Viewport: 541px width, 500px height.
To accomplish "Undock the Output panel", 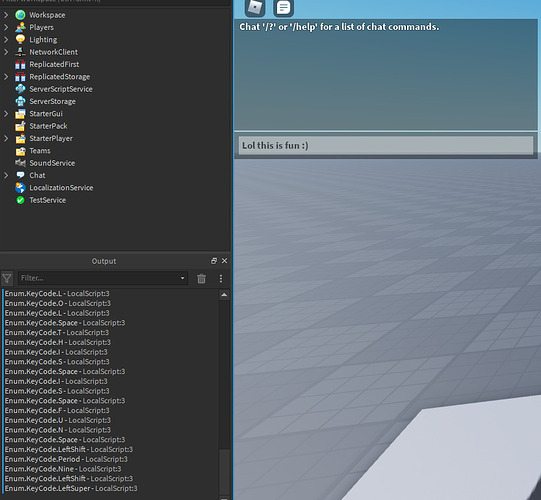I will coord(214,261).
